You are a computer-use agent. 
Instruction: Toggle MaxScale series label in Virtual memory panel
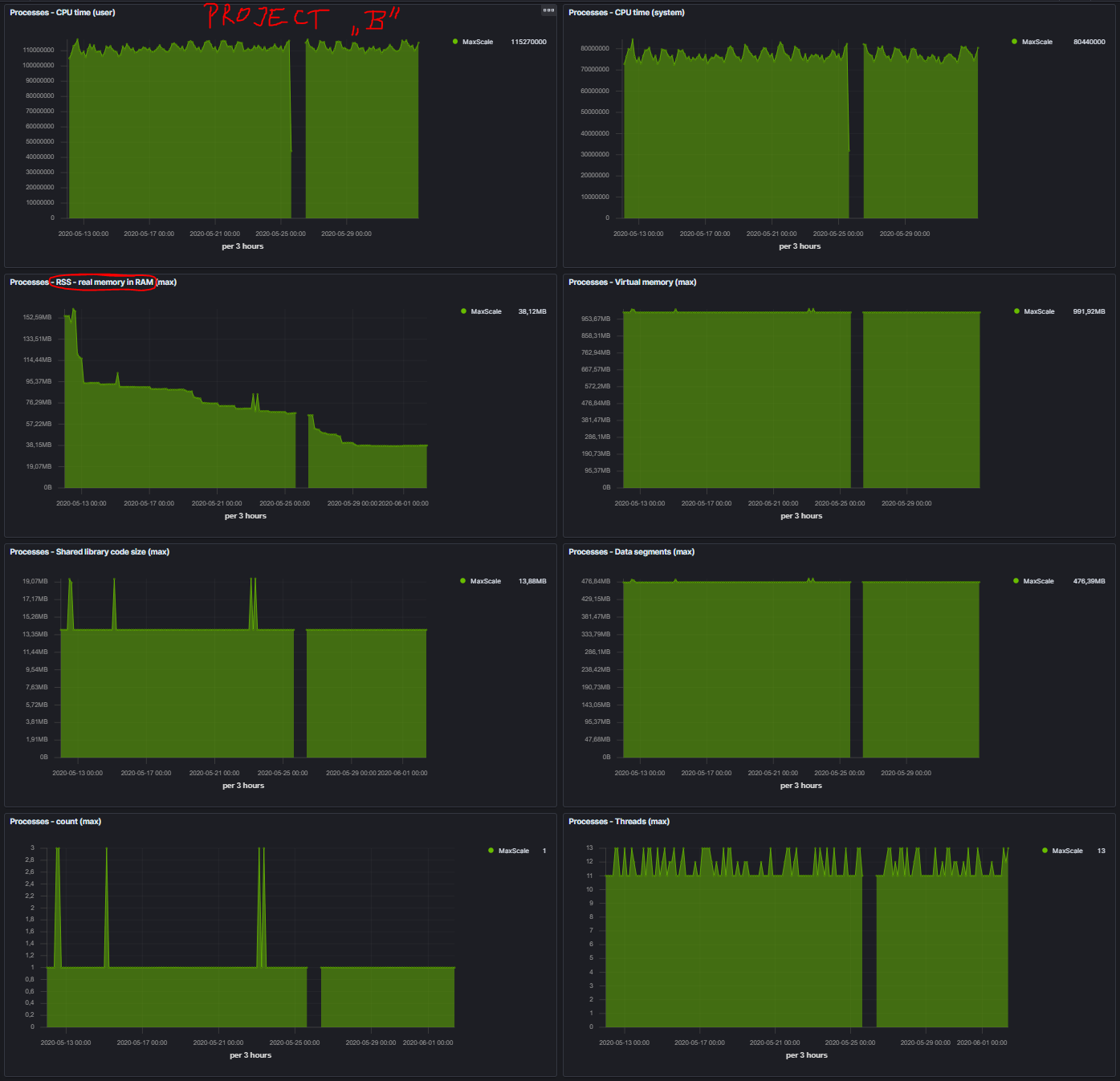(x=1039, y=311)
